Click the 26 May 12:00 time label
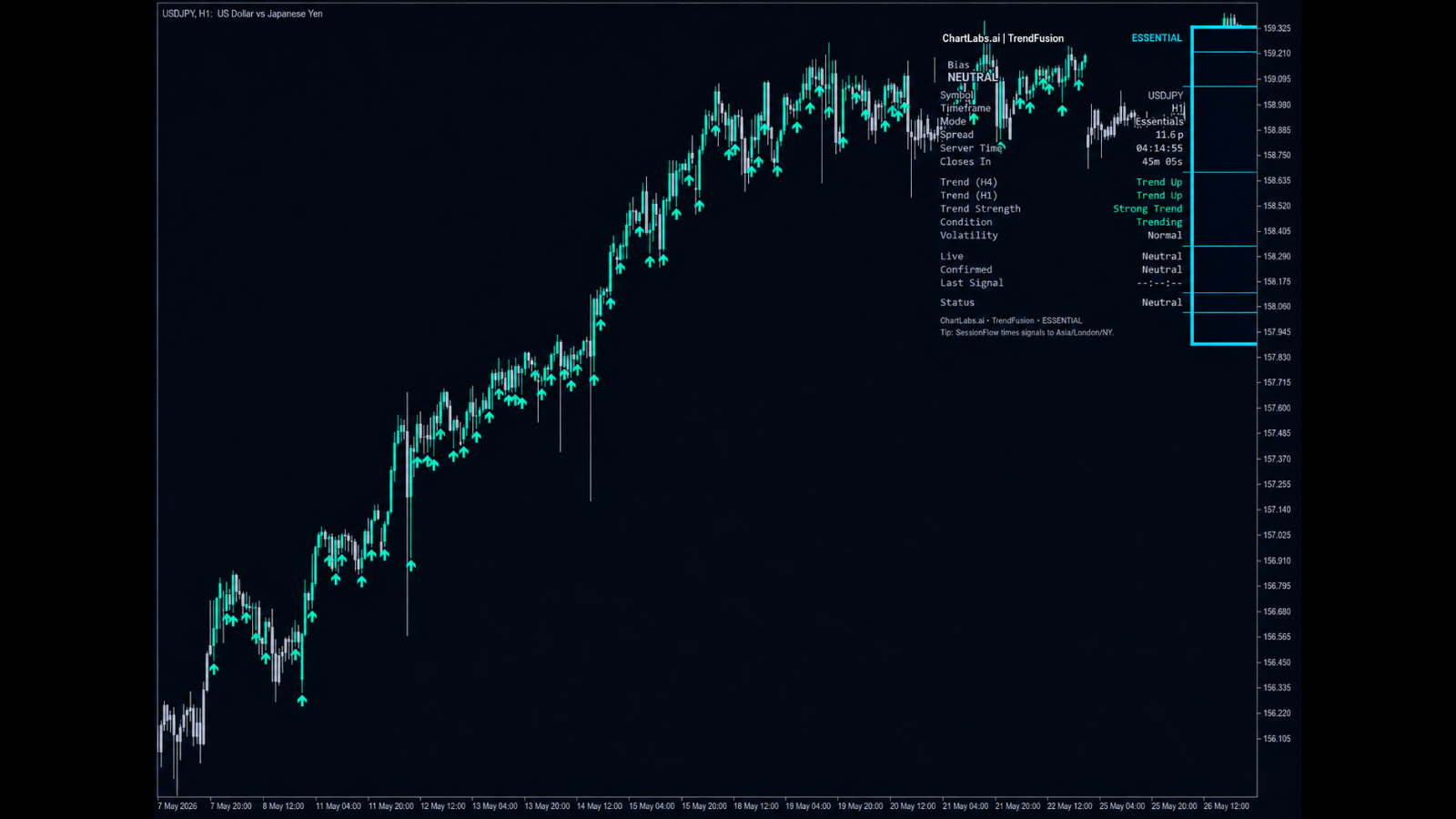This screenshot has height=819, width=1456. [1227, 806]
